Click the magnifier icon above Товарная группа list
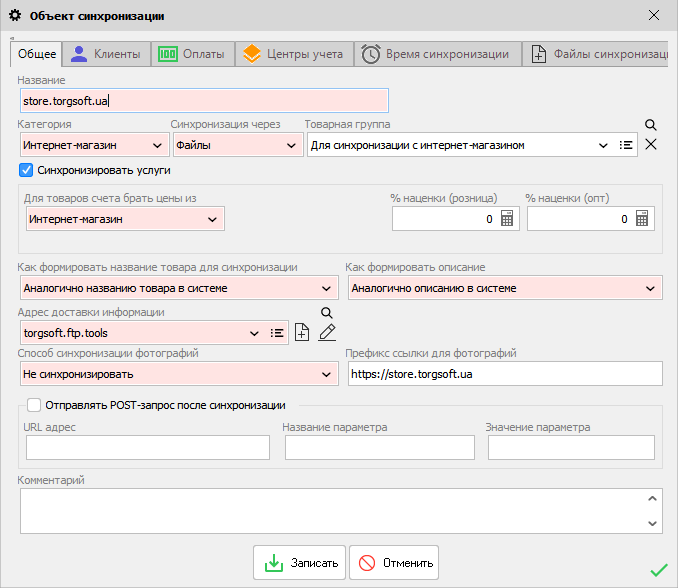Screen dimensions: 678x588 pos(650,125)
